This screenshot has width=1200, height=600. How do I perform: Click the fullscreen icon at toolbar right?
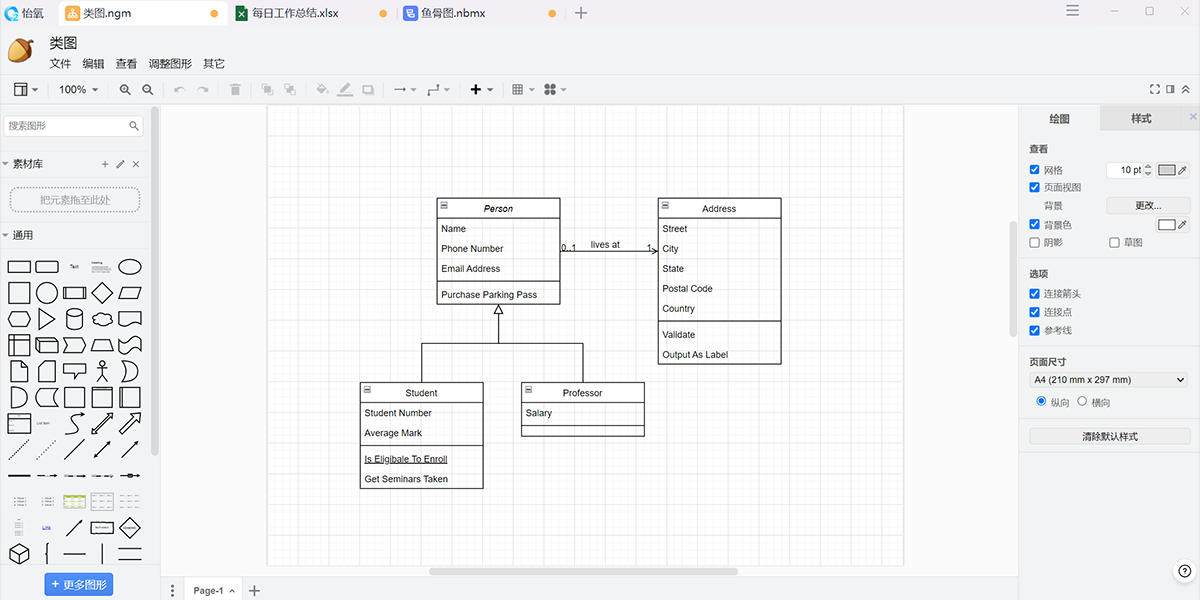click(1155, 90)
